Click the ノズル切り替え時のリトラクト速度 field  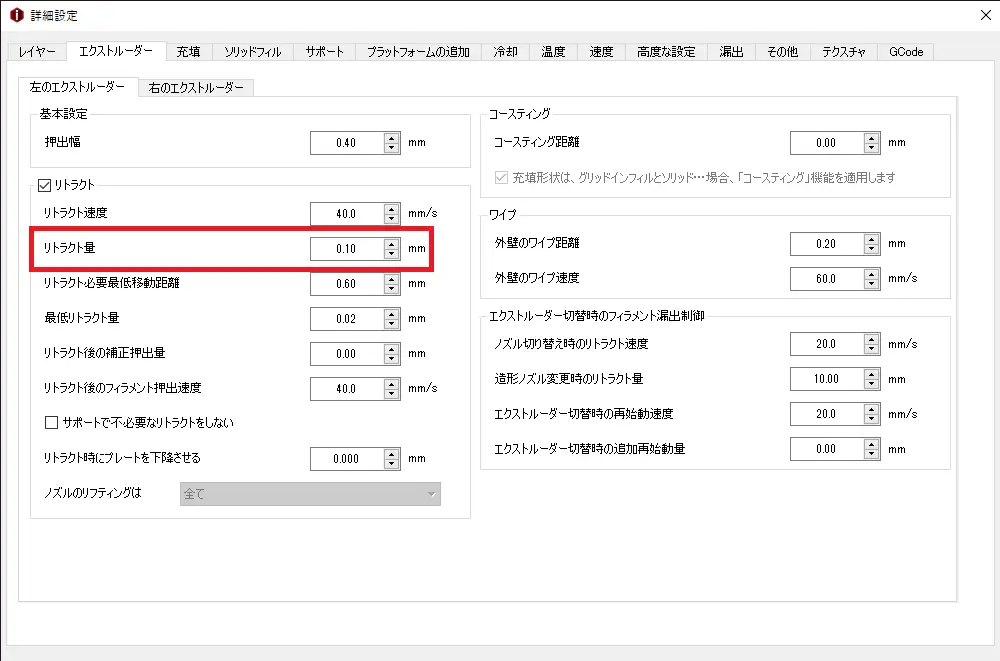[x=826, y=344]
